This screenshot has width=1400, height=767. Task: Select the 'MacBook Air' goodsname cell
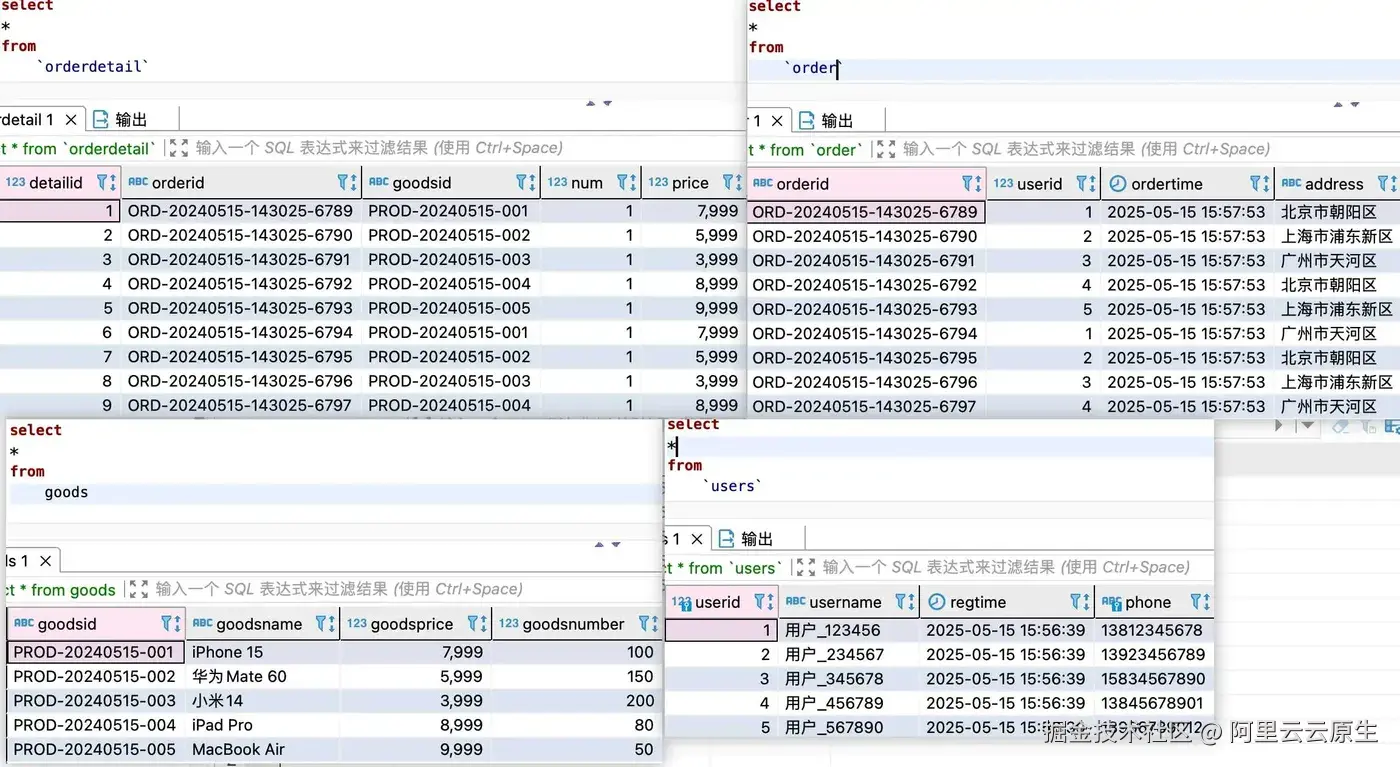262,749
